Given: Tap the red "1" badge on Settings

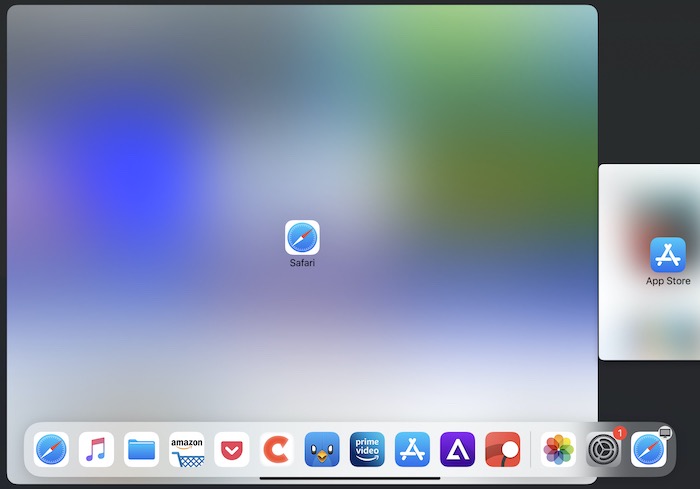Looking at the screenshot, I should pyautogui.click(x=620, y=433).
